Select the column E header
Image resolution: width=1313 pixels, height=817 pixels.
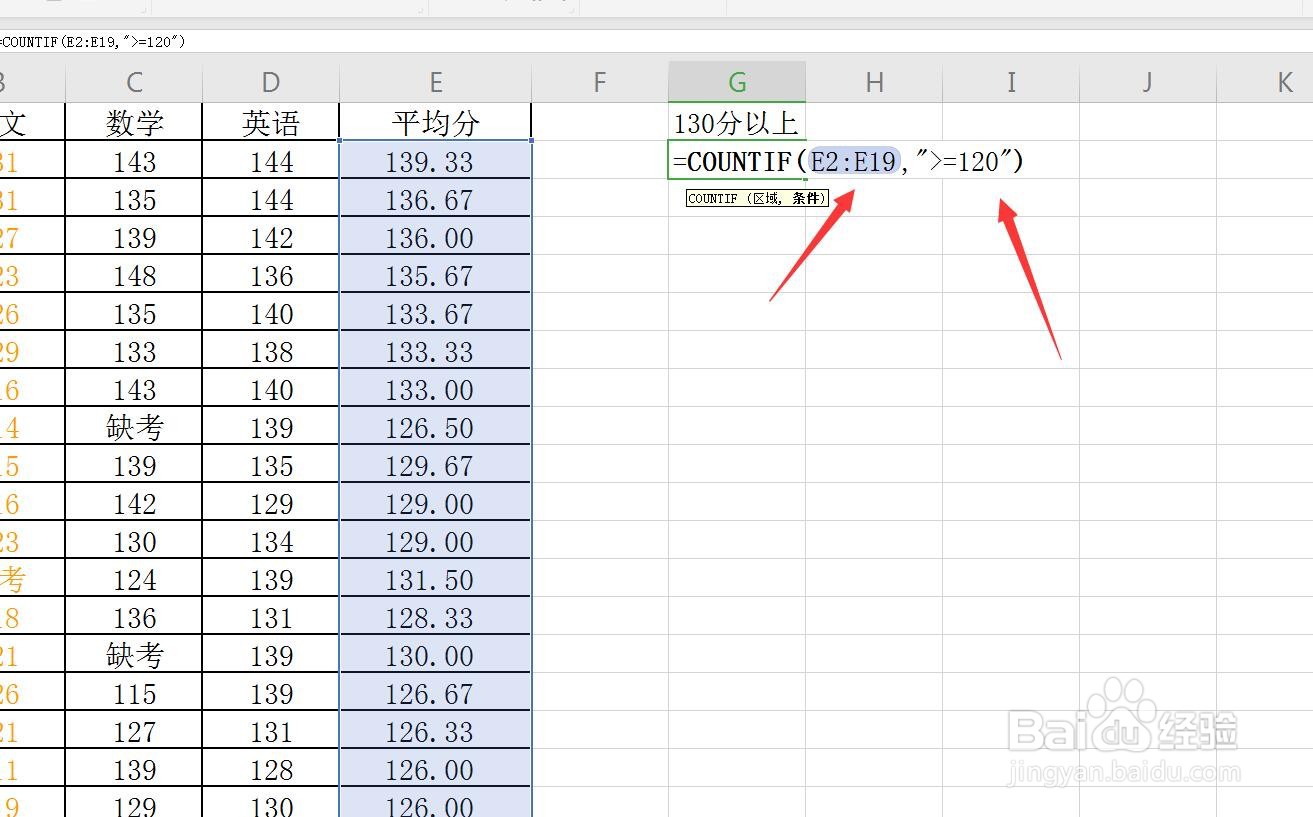click(x=435, y=82)
